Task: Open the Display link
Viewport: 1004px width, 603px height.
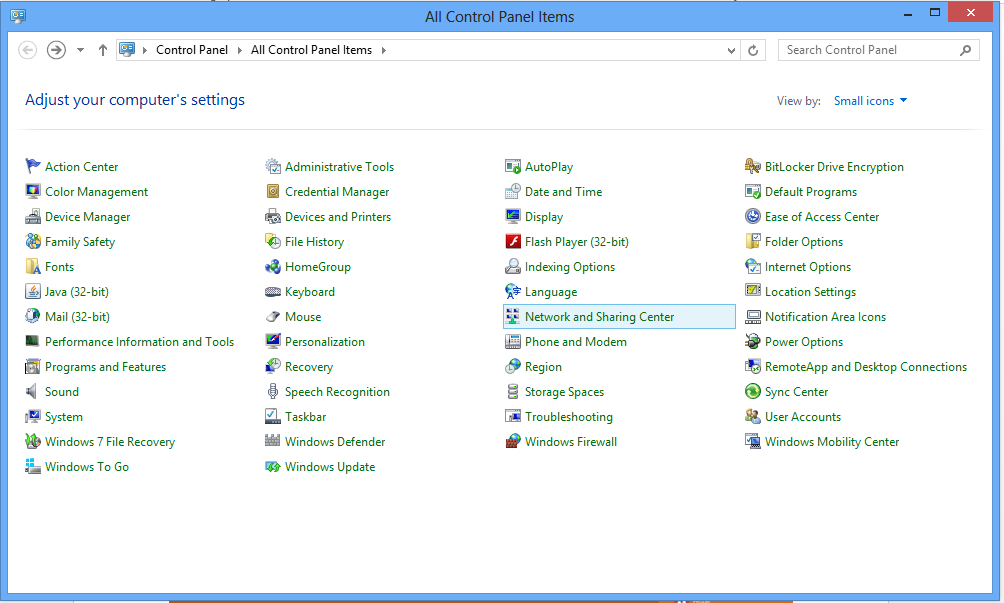Action: pyautogui.click(x=544, y=217)
